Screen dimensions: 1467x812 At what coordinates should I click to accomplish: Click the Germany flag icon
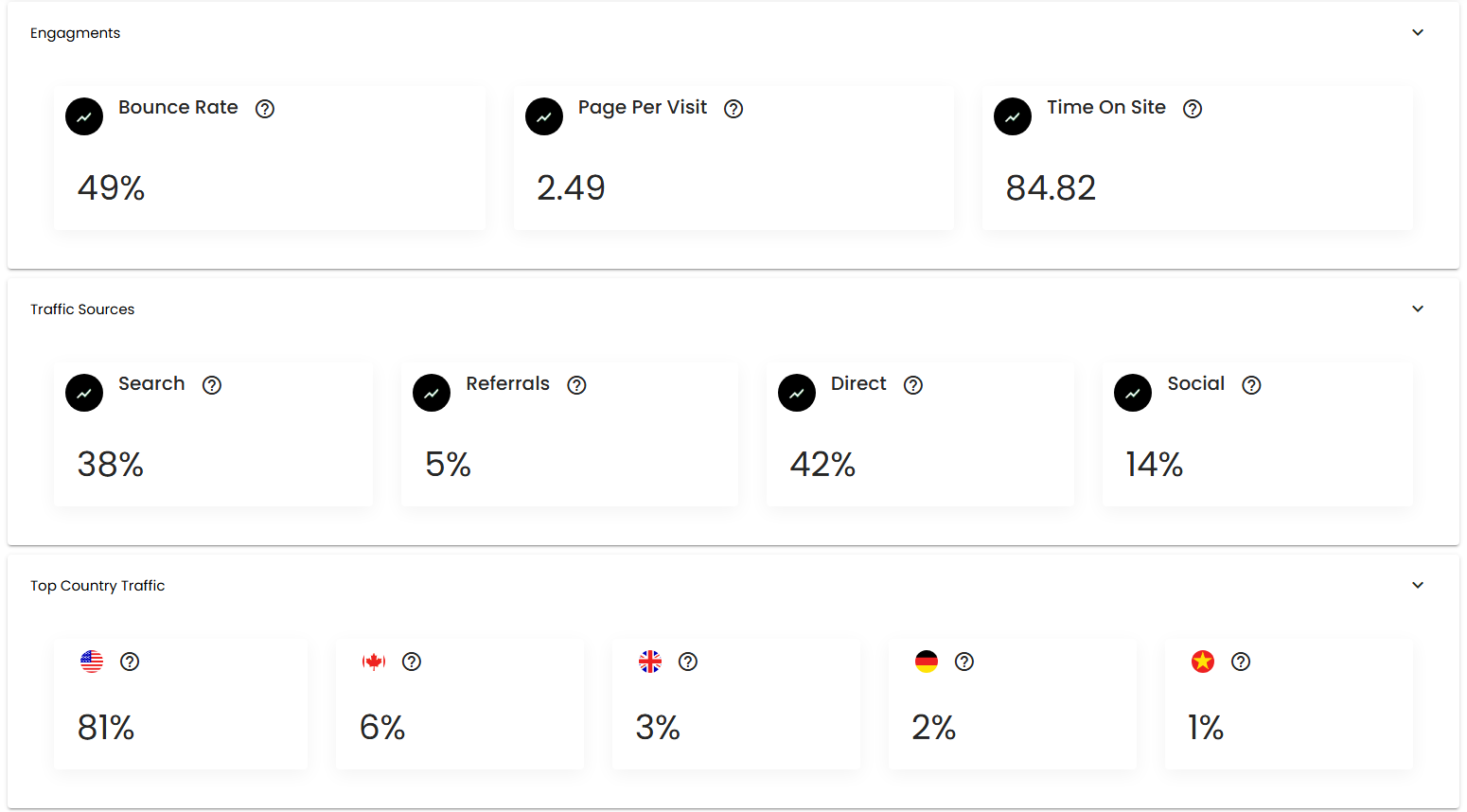pos(927,662)
